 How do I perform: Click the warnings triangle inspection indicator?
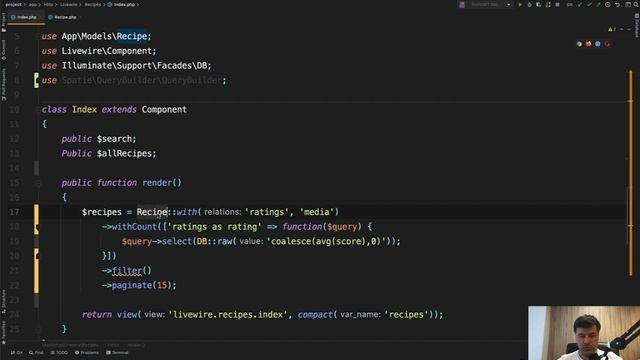[x=612, y=29]
